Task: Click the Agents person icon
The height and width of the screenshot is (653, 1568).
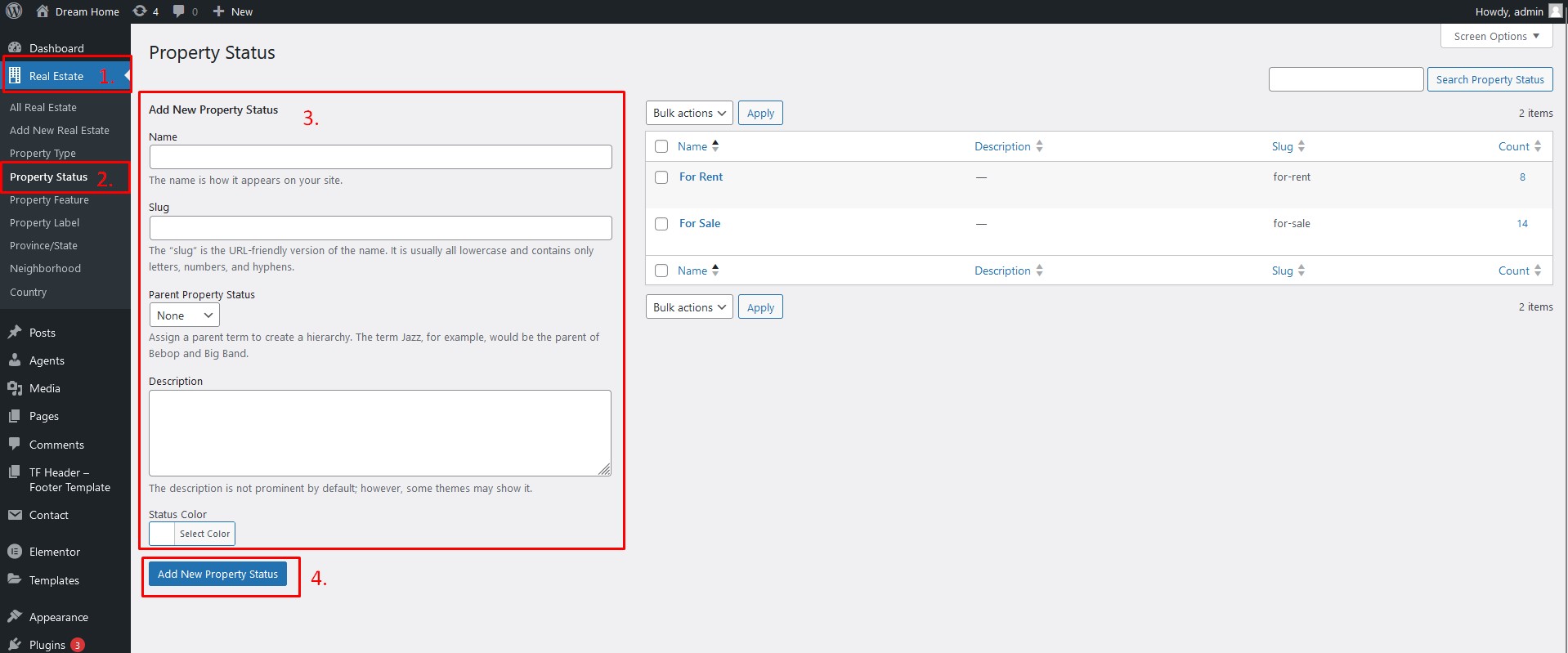Action: [15, 360]
